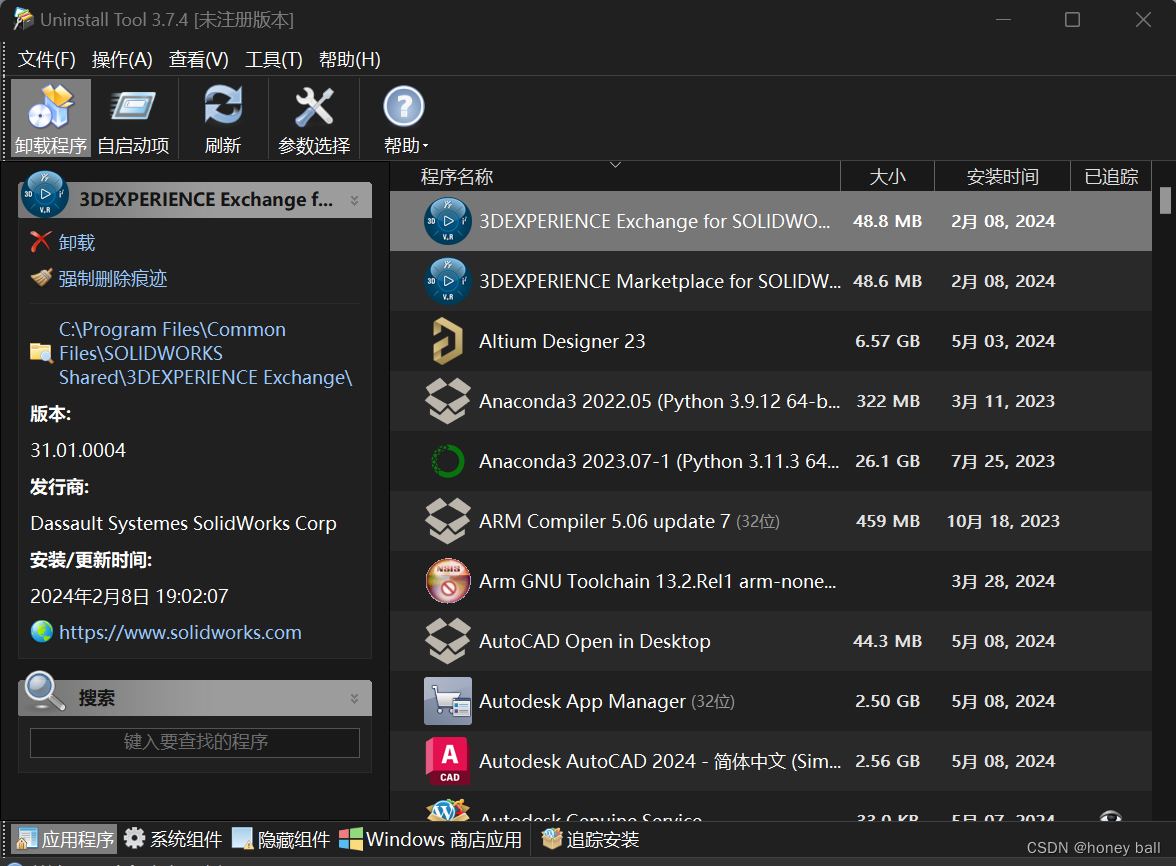Click the green ring Anaconda3 2023.07-1 icon
The height and width of the screenshot is (866, 1176).
click(448, 460)
